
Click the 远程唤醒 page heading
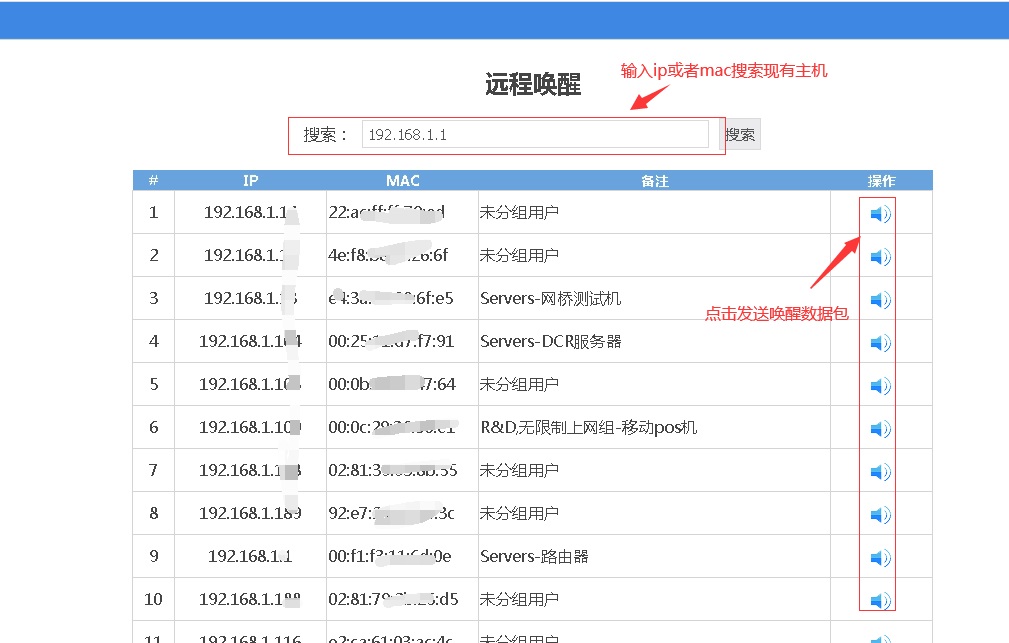[533, 85]
